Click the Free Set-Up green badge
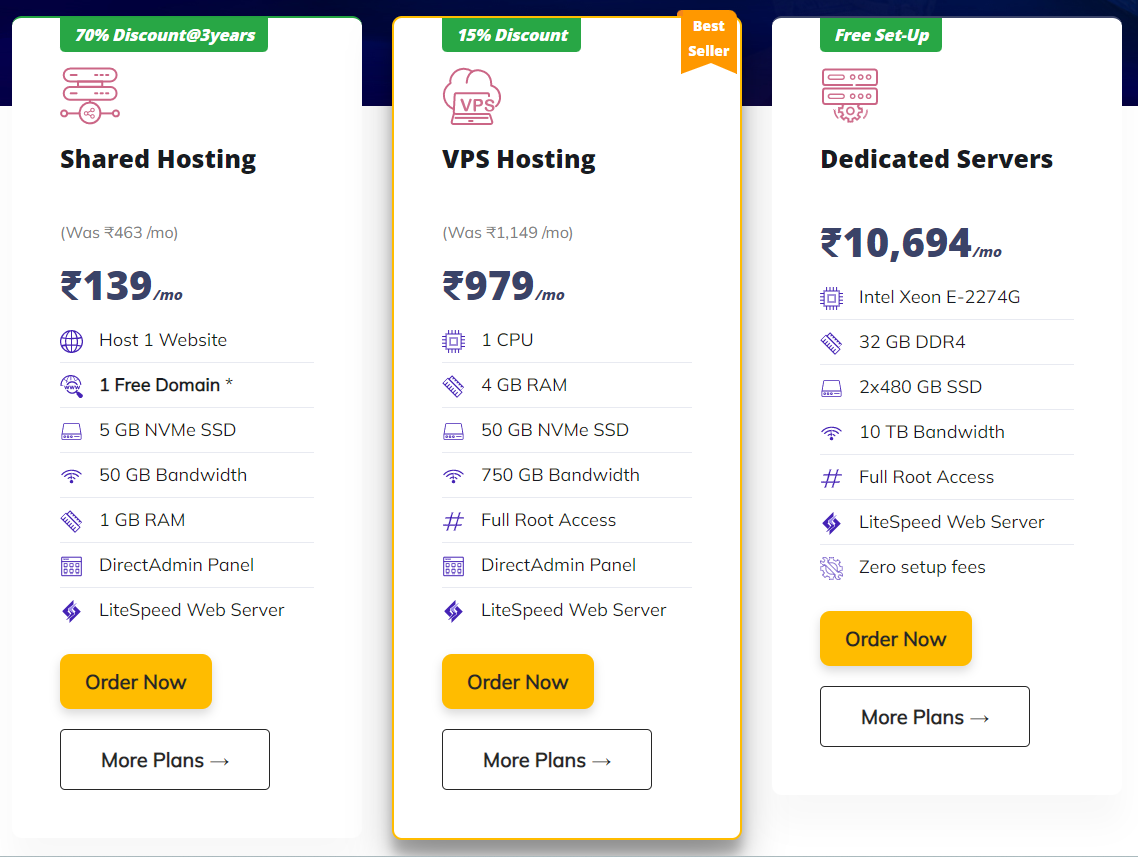1138x857 pixels. (x=881, y=34)
